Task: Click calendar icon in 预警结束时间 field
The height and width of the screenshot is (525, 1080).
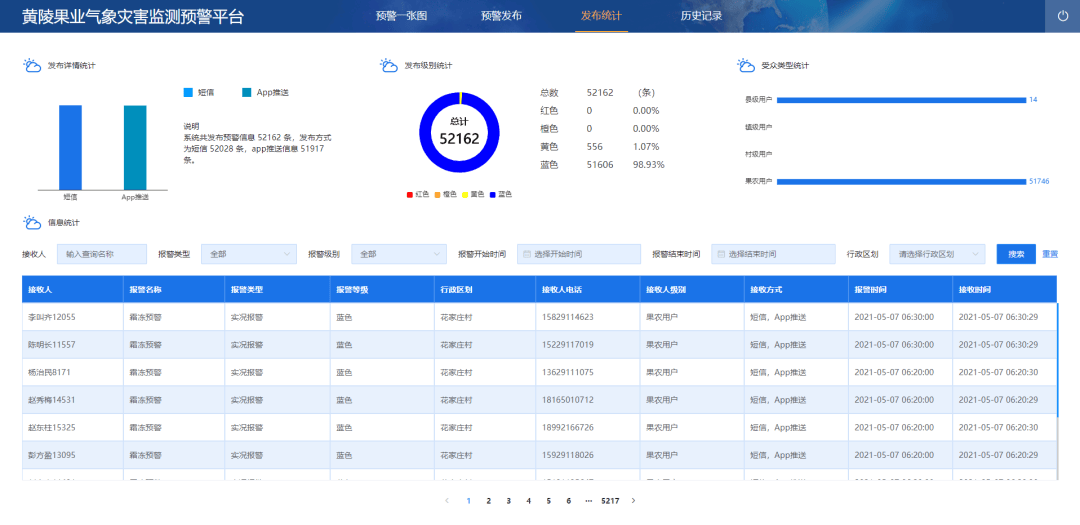Action: point(721,254)
